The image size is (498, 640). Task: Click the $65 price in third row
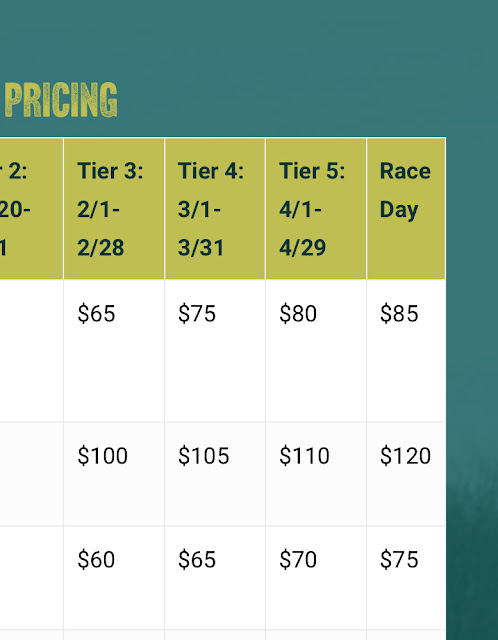197,560
